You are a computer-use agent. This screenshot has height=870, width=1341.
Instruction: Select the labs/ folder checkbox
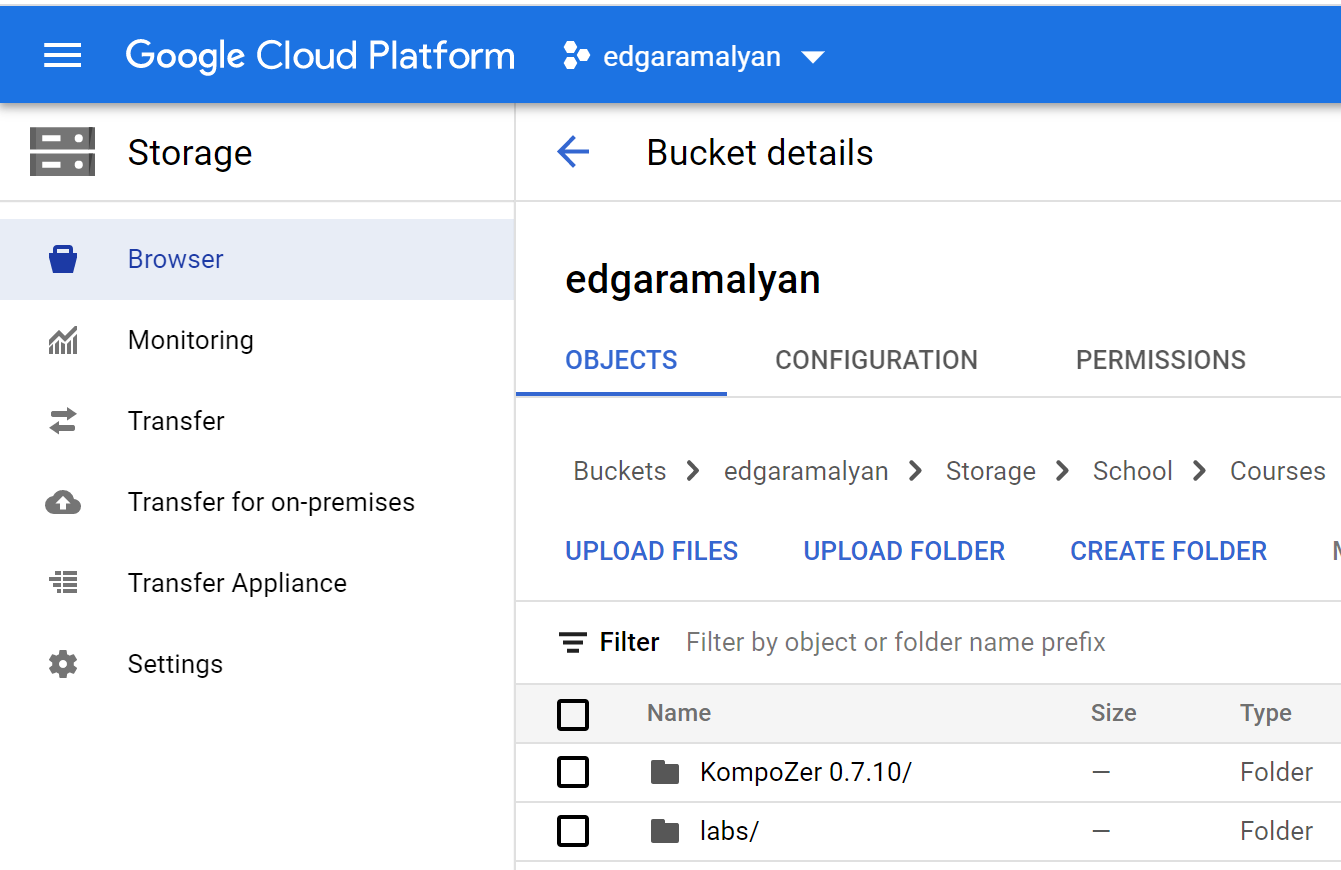click(573, 831)
